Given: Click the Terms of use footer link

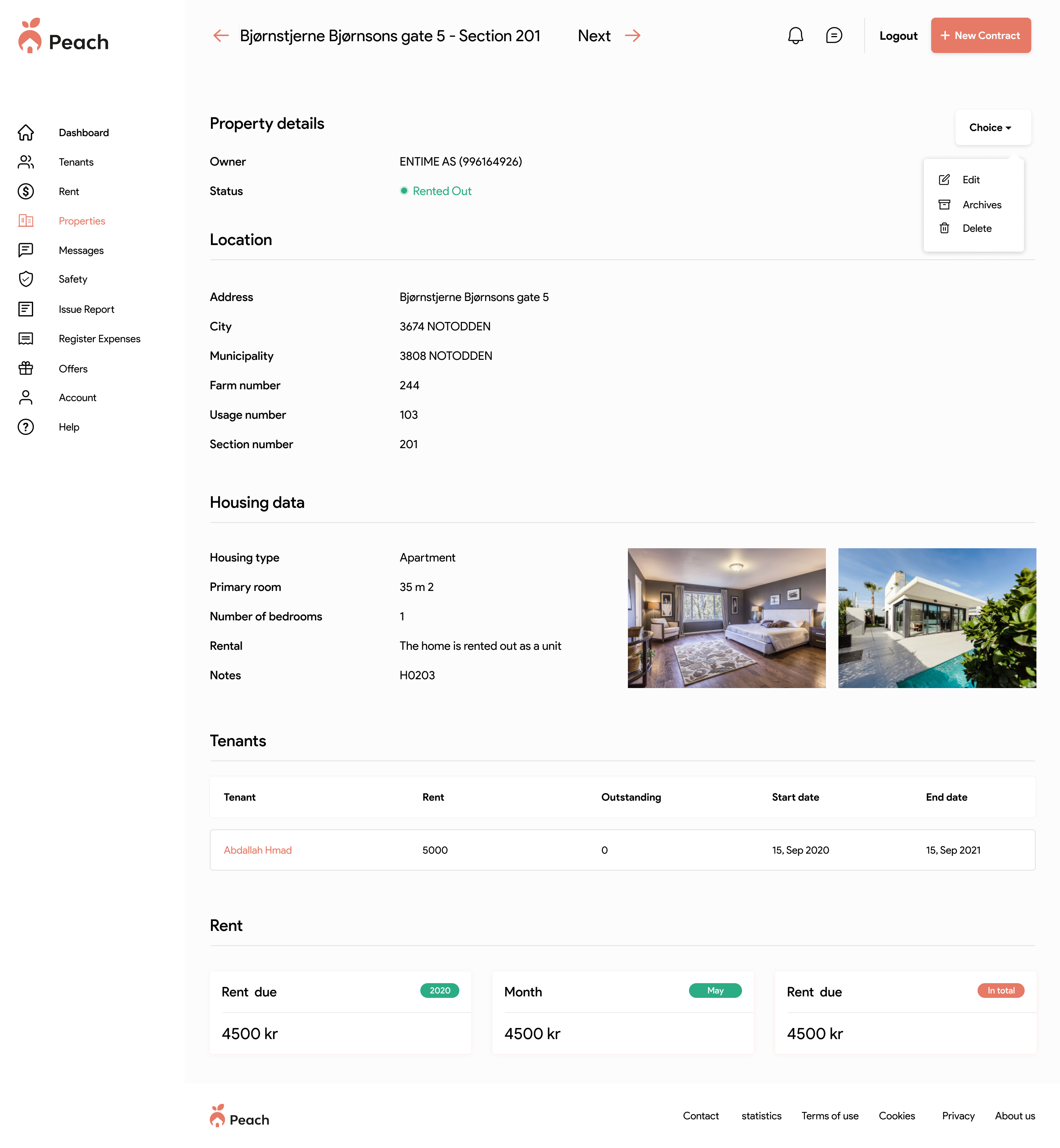Looking at the screenshot, I should pos(830,1115).
